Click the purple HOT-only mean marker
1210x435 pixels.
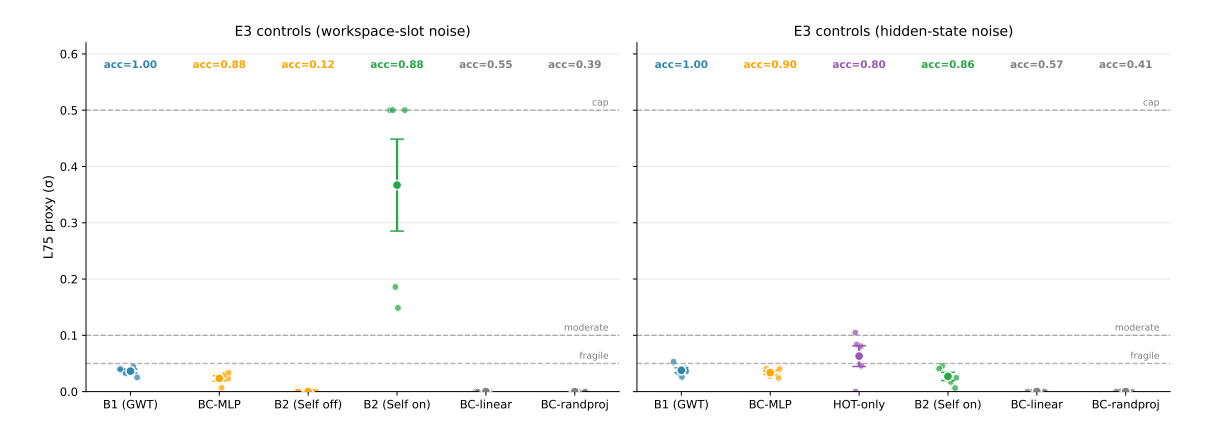(859, 356)
